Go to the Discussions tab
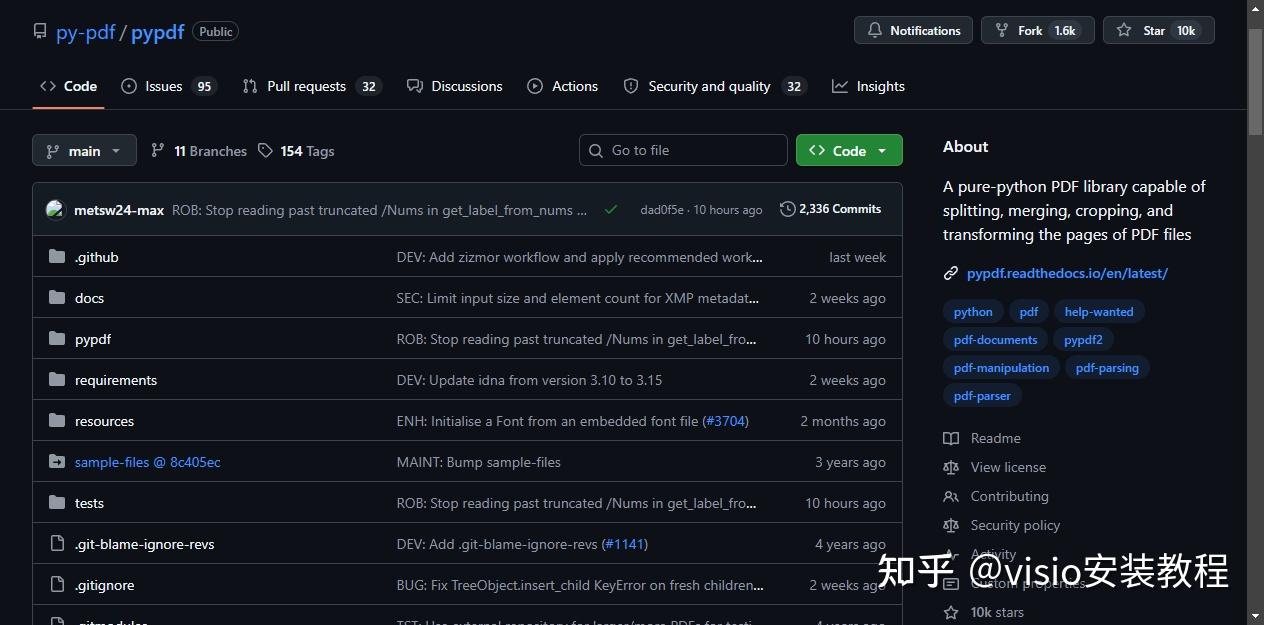Image resolution: width=1264 pixels, height=625 pixels. 455,86
